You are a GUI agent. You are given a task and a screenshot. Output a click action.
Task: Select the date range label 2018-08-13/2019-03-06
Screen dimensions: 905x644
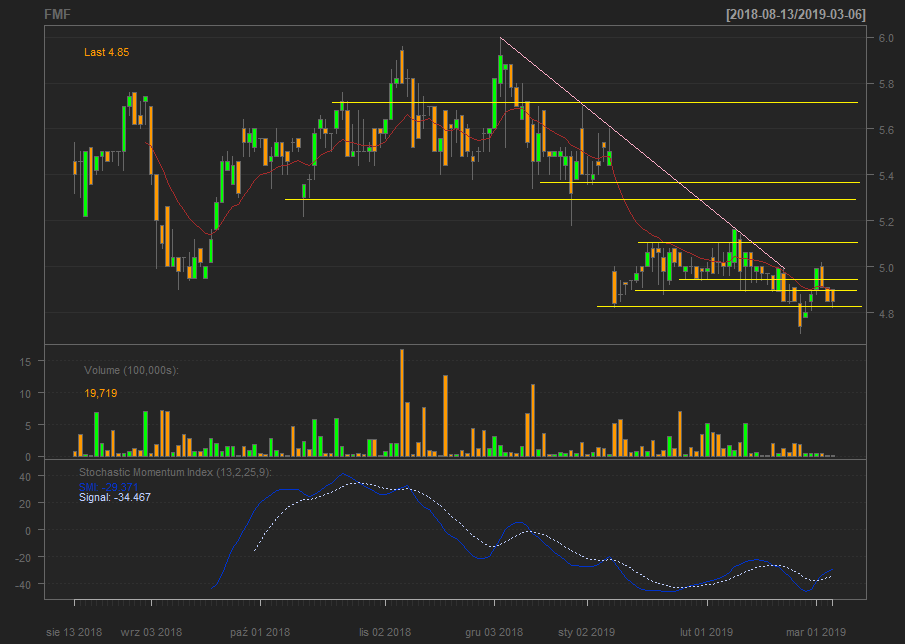coord(796,14)
